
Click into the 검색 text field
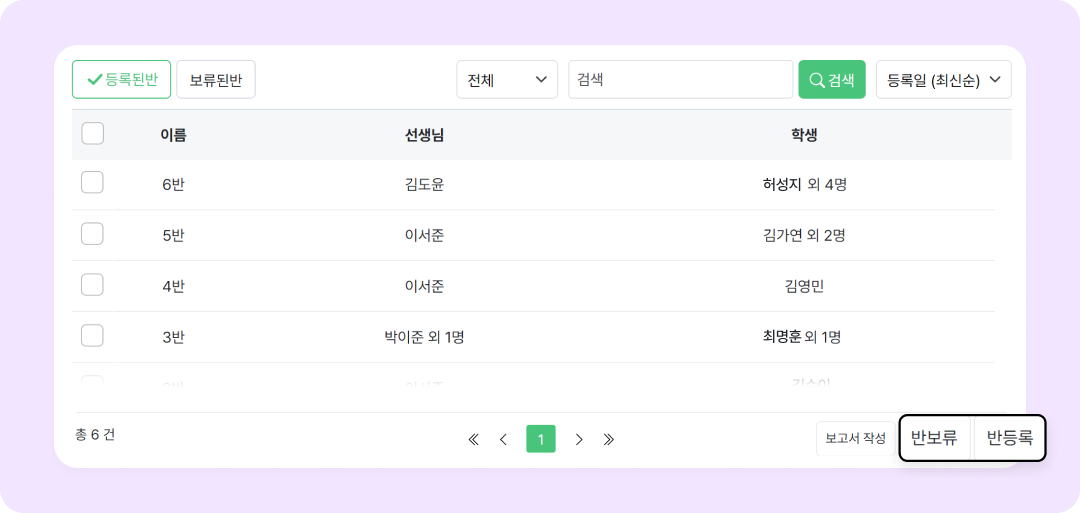(680, 80)
